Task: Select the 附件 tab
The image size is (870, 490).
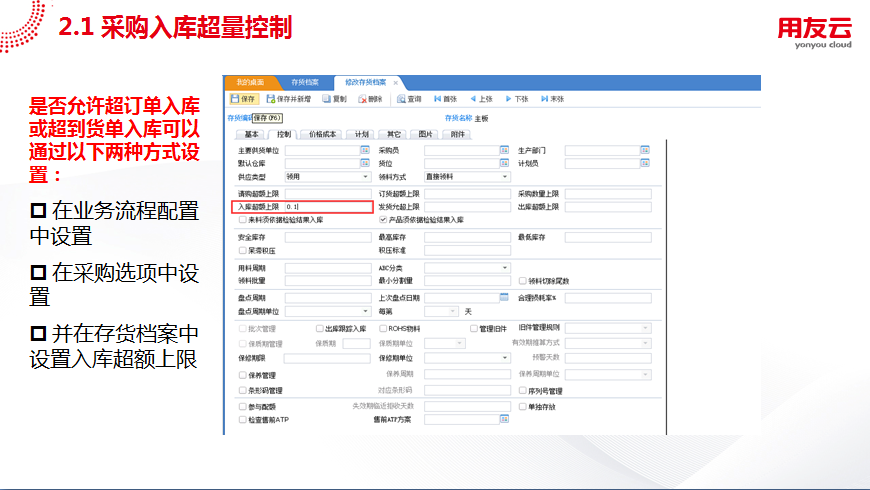Action: [457, 134]
